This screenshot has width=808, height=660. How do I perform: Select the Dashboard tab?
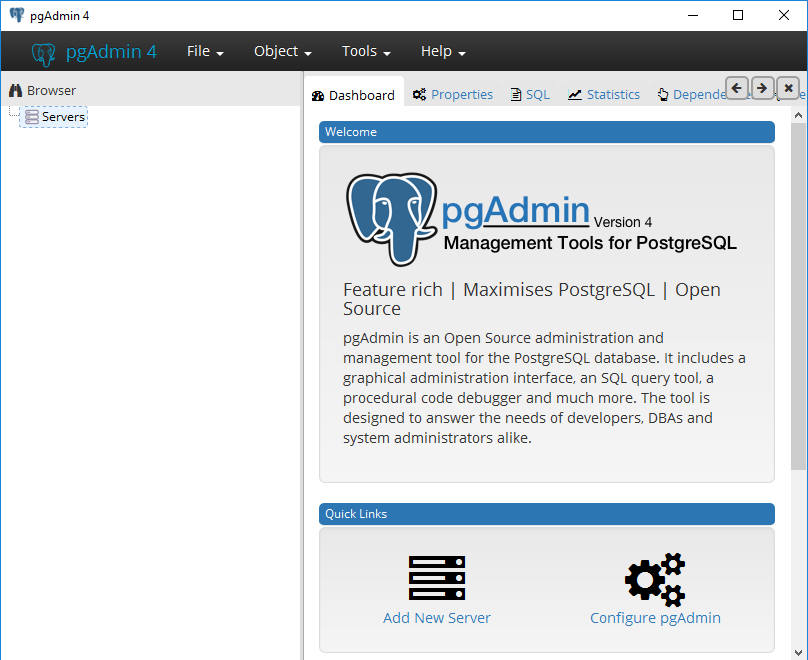coord(353,96)
